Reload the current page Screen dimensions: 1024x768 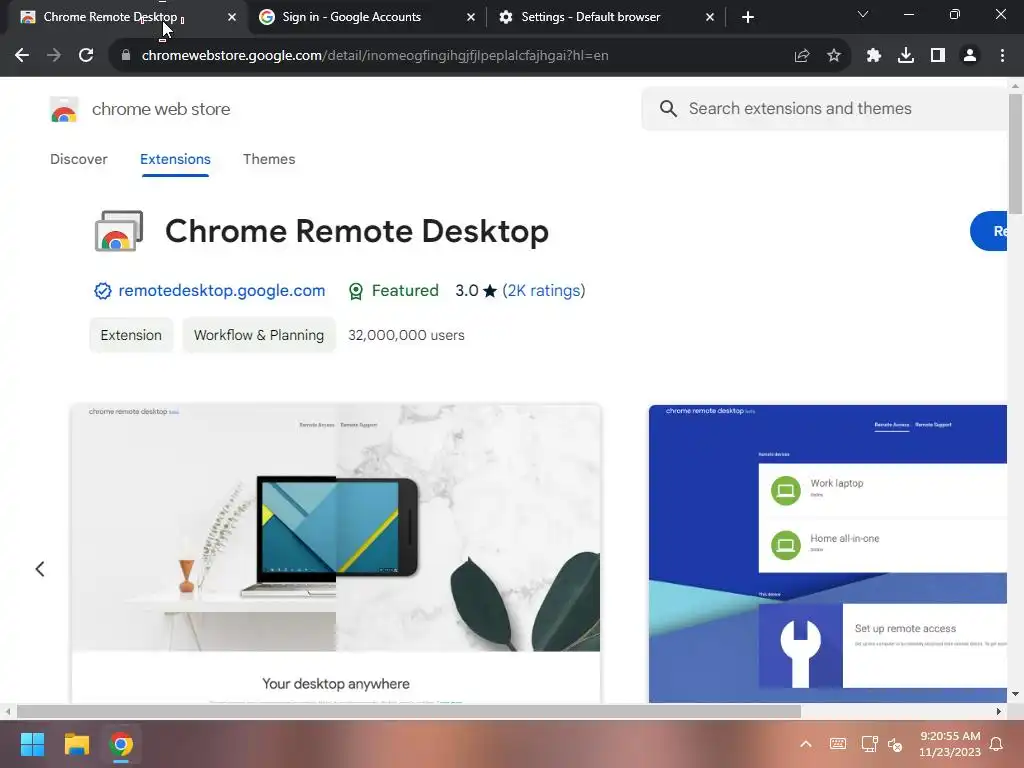click(x=86, y=56)
